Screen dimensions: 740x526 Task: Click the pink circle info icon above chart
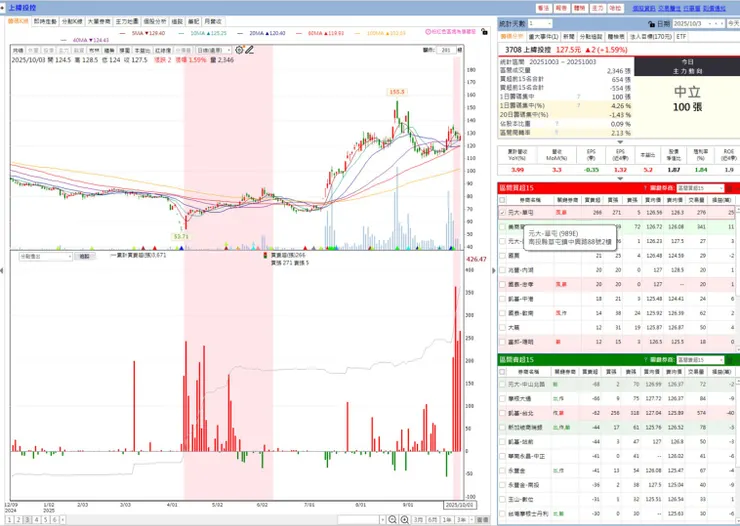click(x=428, y=32)
